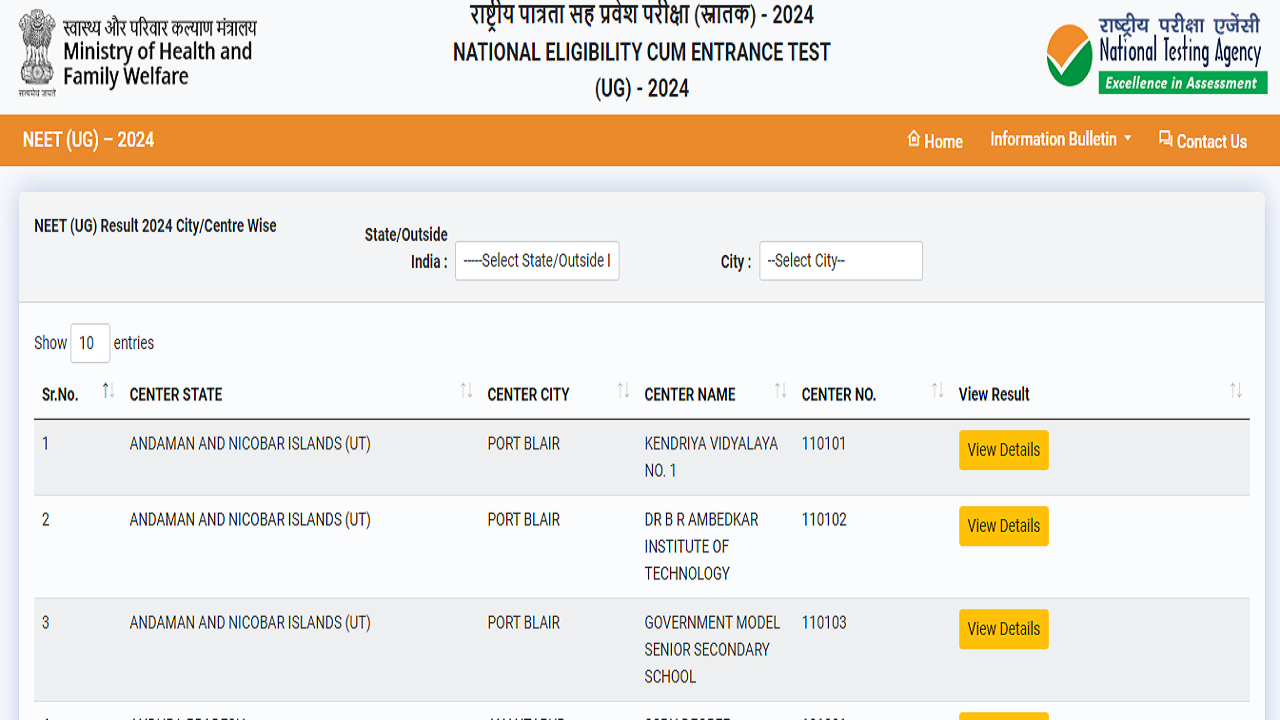This screenshot has width=1280, height=720.
Task: Click the NEET (UG) Result 2024 City/Centre Wise heading
Action: pos(155,226)
